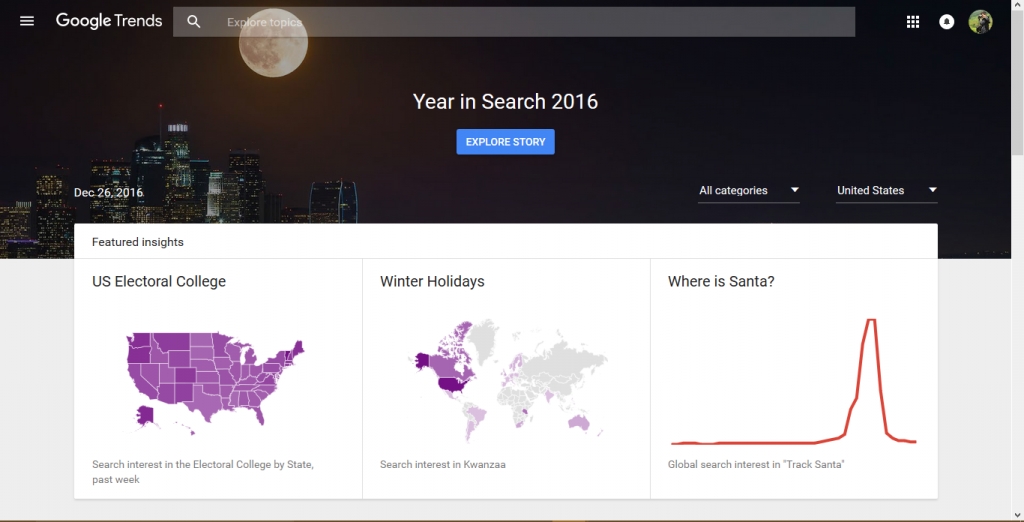Image resolution: width=1024 pixels, height=522 pixels.
Task: Click the search magnifier icon
Action: 193,22
